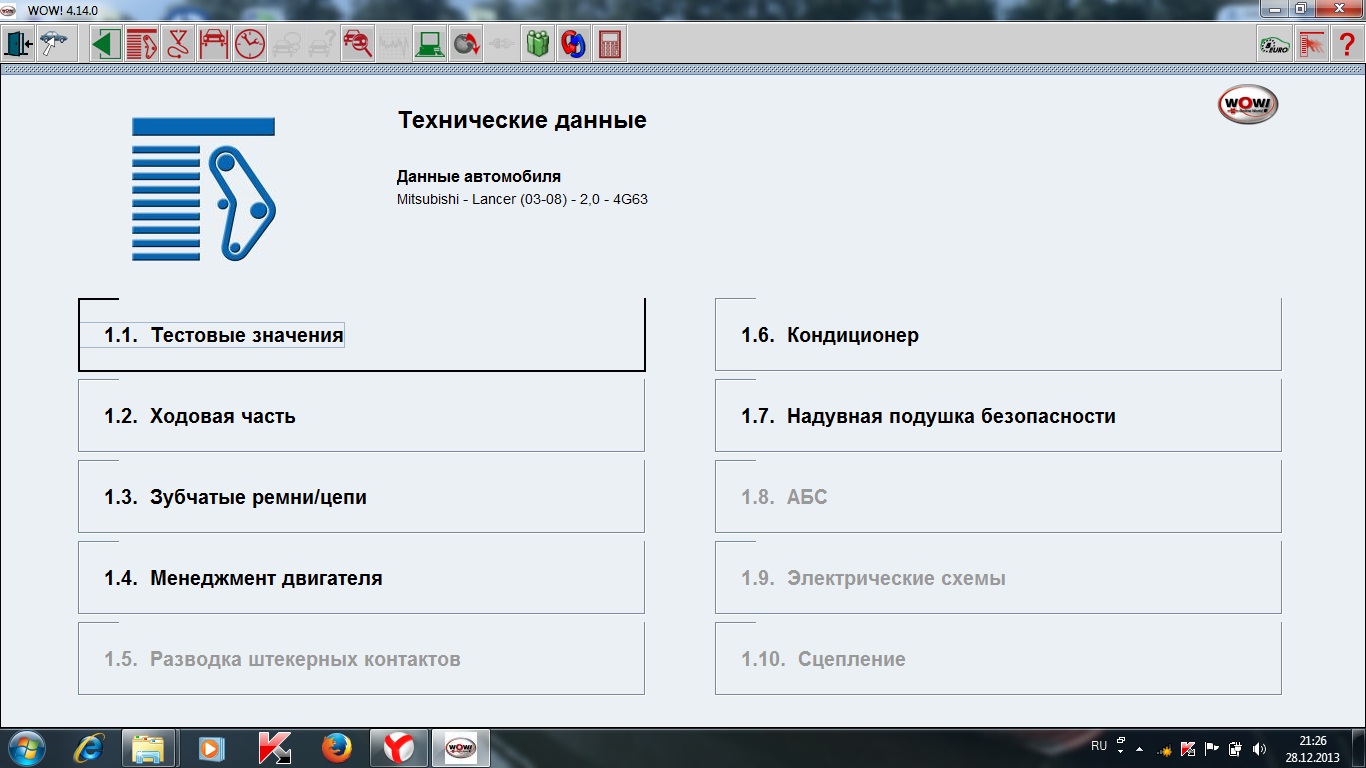1366x768 pixels.
Task: Open the red car lift icon
Action: pos(213,45)
